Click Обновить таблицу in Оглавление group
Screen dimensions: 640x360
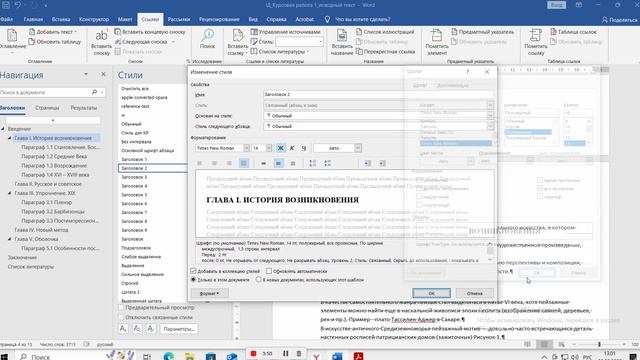pos(55,42)
